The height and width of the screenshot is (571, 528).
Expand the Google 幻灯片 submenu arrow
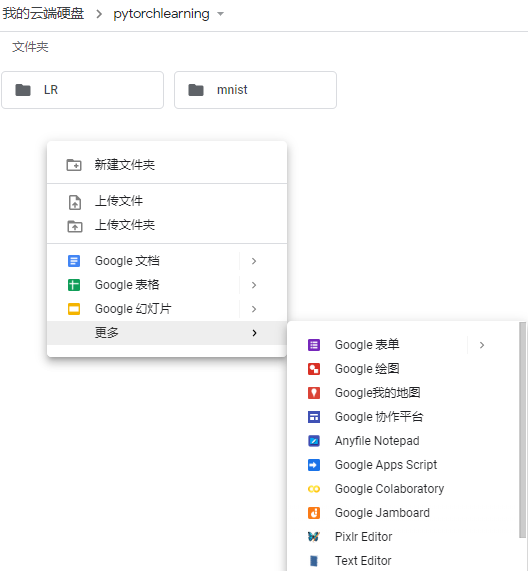[x=254, y=309]
